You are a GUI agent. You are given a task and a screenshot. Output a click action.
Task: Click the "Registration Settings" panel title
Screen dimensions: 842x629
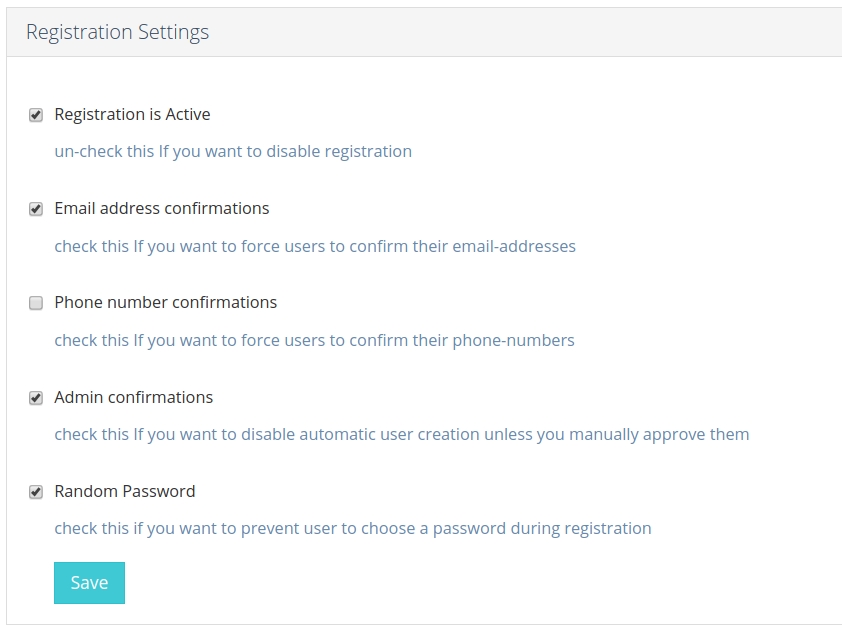pyautogui.click(x=117, y=32)
